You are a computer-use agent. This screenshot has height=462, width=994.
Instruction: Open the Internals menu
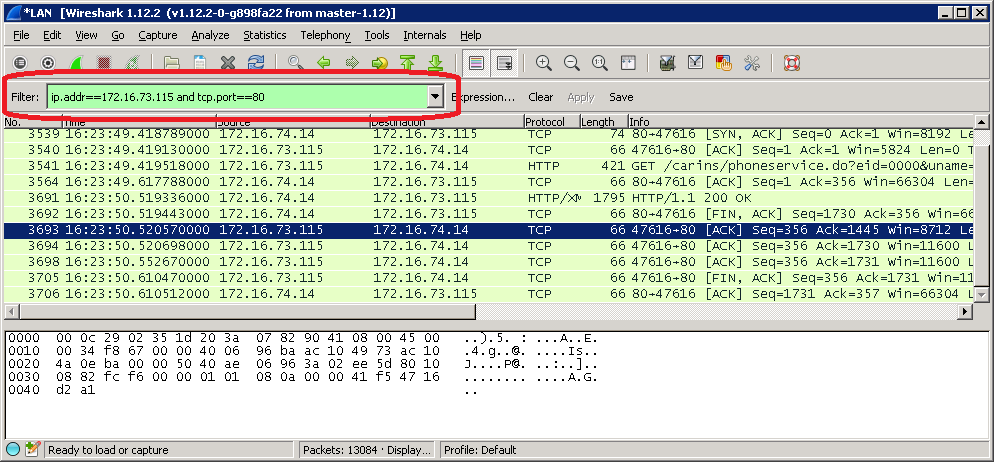click(x=425, y=35)
